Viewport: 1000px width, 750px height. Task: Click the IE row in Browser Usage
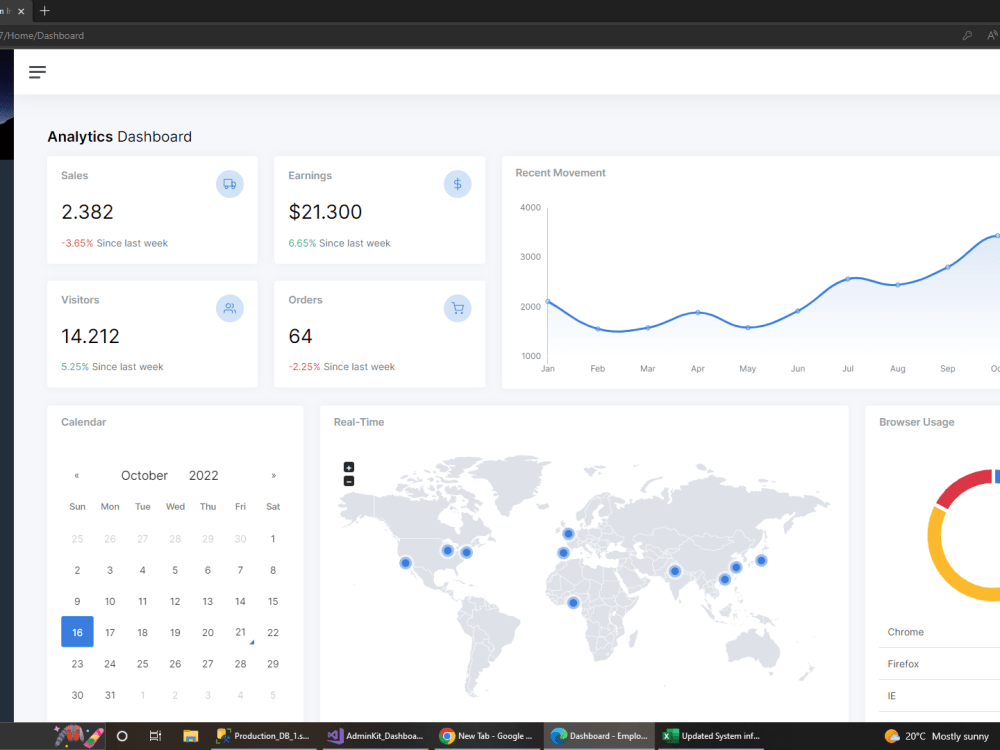tap(939, 696)
